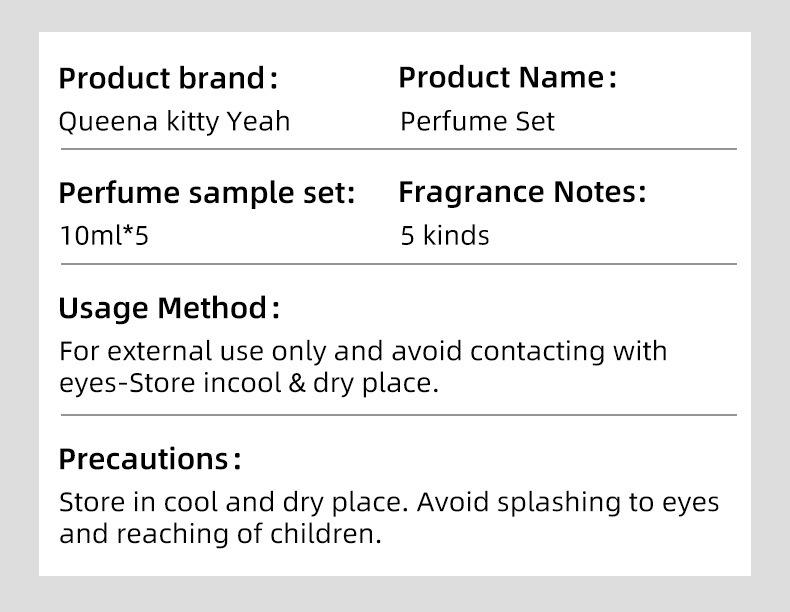This screenshot has height=612, width=790.
Task: Select the "10ml*5" size value
Action: click(104, 236)
